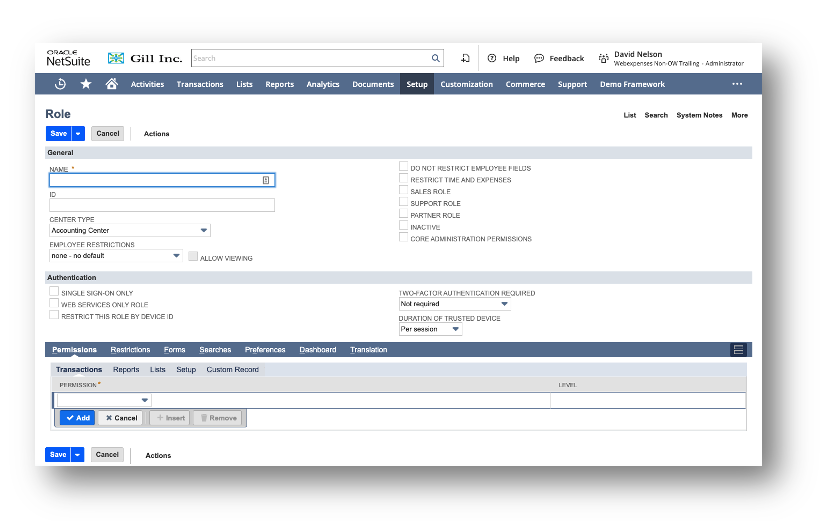
Task: Click the change role user icon
Action: tap(603, 58)
